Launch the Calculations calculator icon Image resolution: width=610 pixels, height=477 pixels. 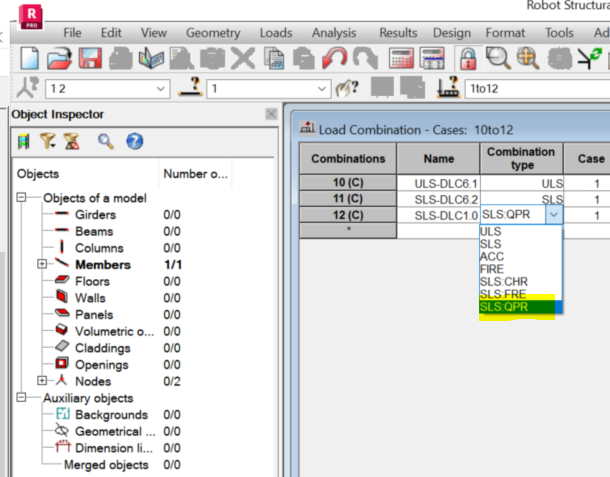click(x=401, y=58)
